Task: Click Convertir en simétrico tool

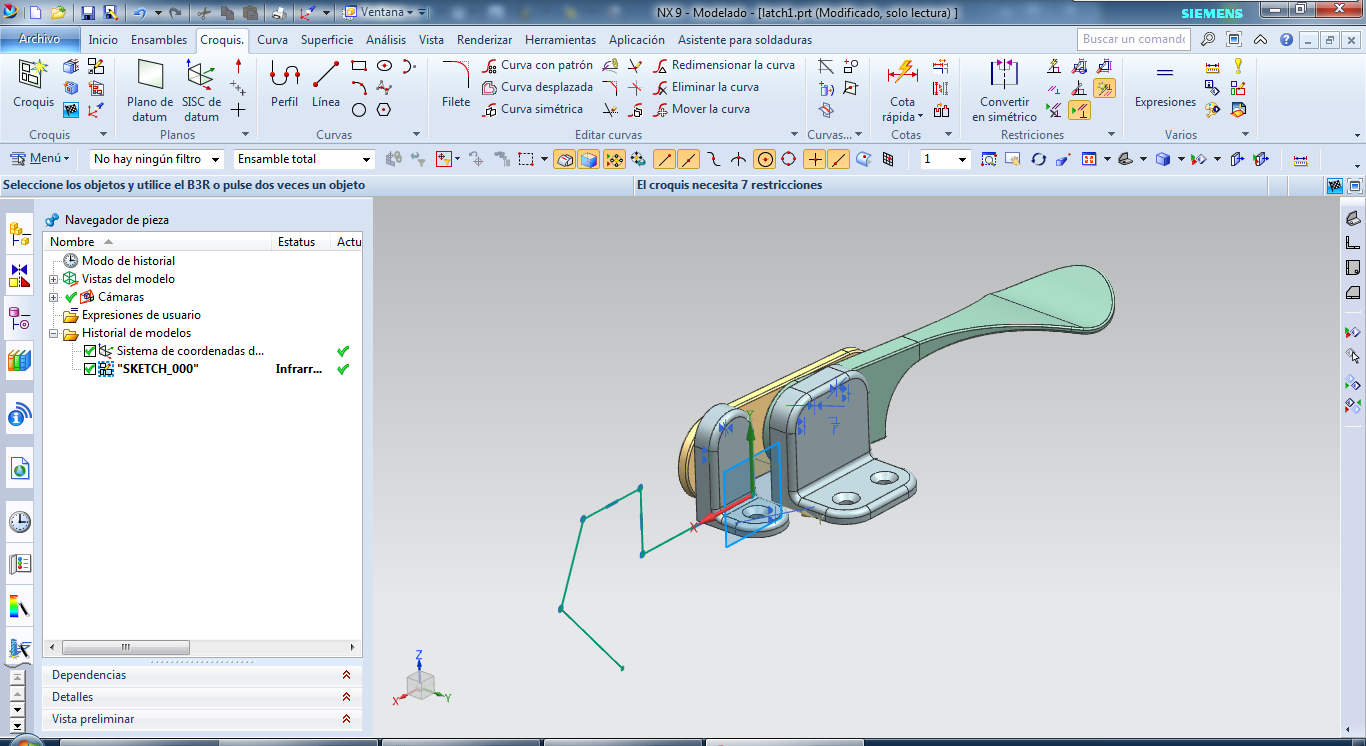Action: (x=1004, y=90)
